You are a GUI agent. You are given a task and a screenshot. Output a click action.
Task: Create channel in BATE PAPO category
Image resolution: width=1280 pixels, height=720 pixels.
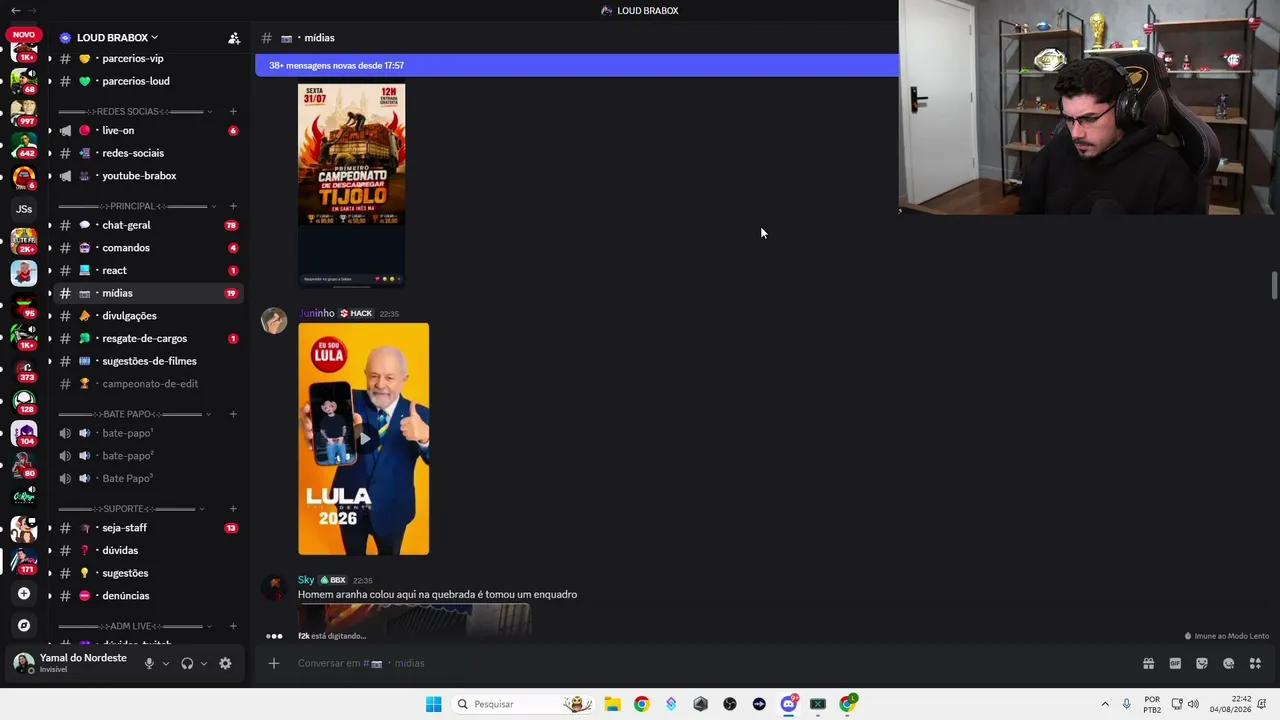[x=233, y=414]
